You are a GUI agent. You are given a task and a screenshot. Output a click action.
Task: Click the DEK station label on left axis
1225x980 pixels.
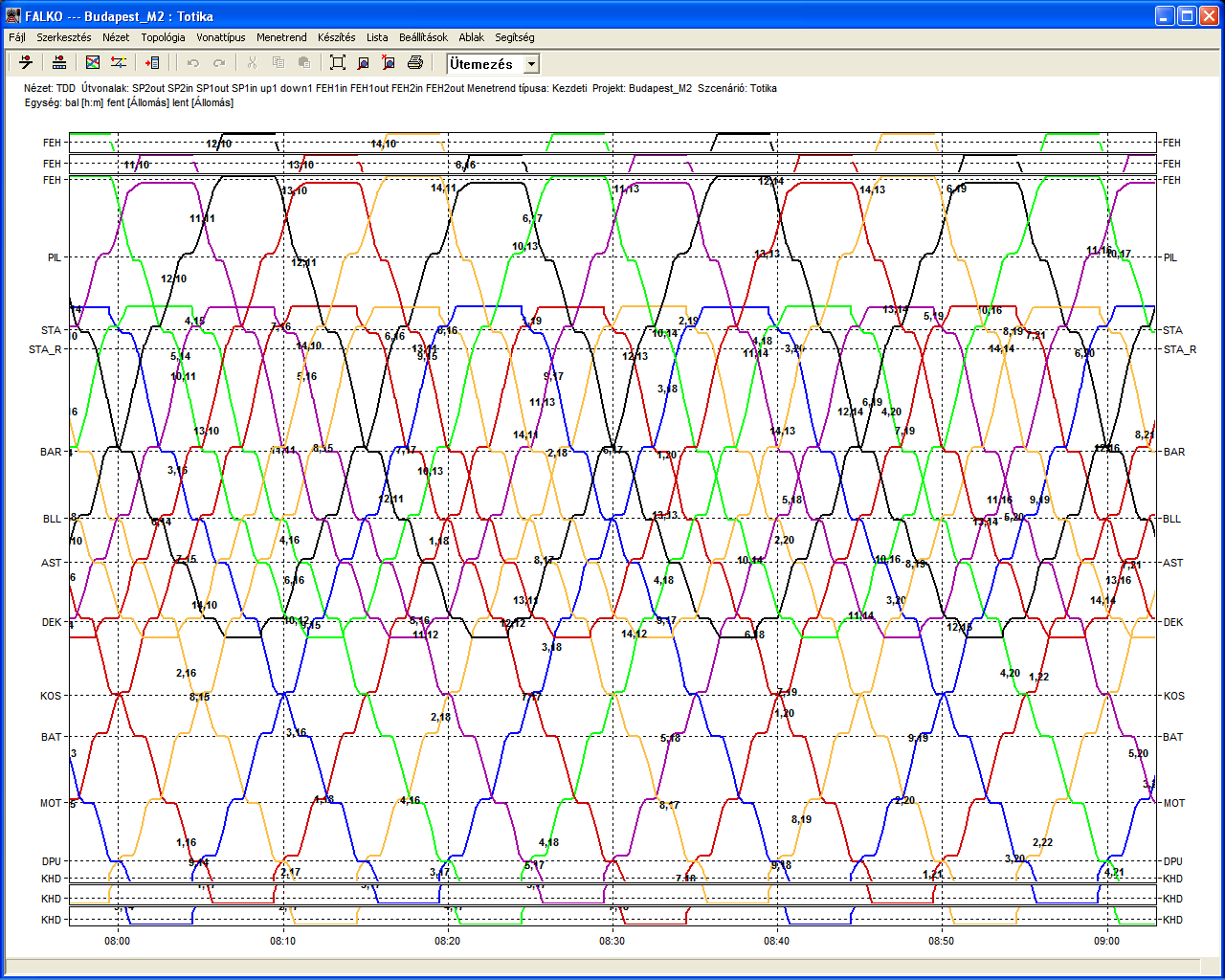52,622
